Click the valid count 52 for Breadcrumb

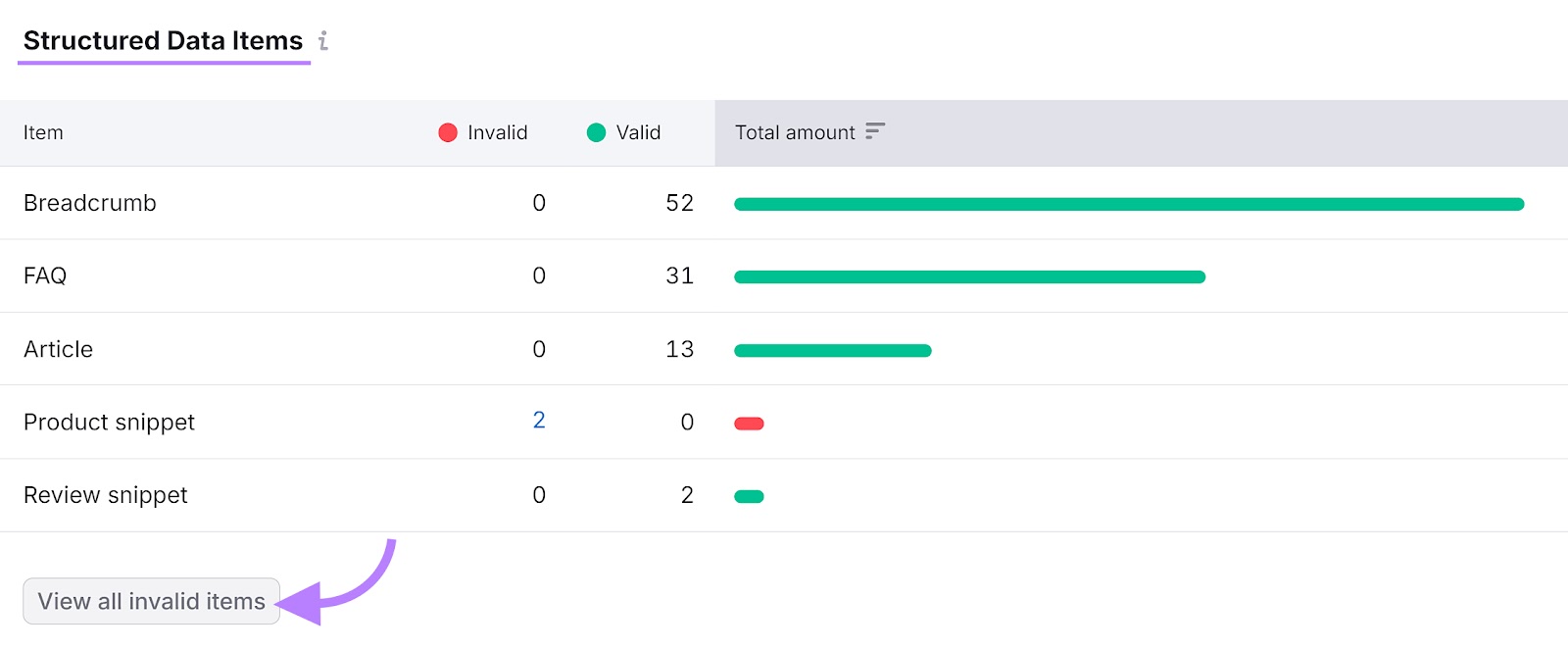click(x=679, y=203)
